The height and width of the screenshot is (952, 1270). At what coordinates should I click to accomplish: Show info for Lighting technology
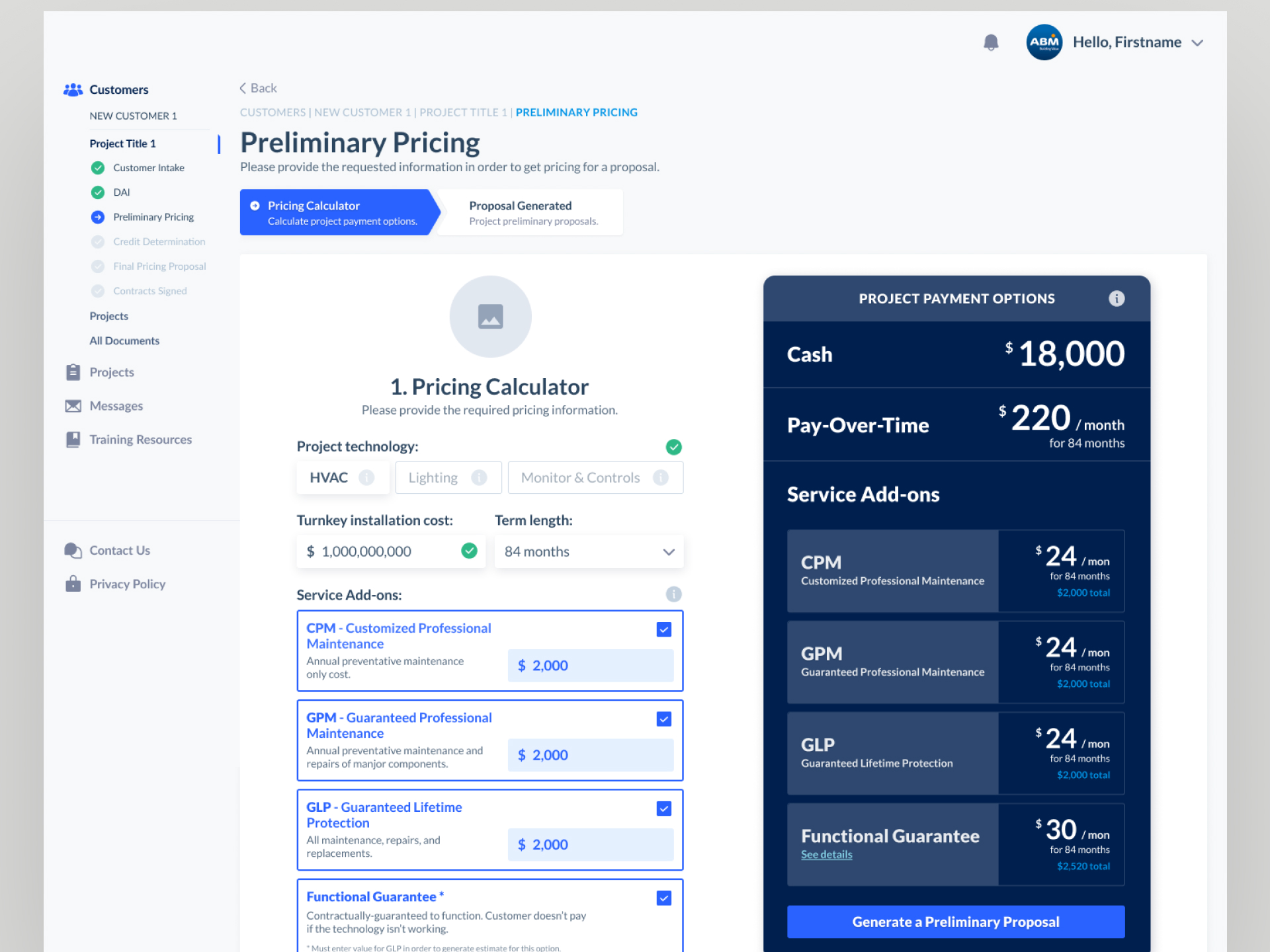pos(479,477)
